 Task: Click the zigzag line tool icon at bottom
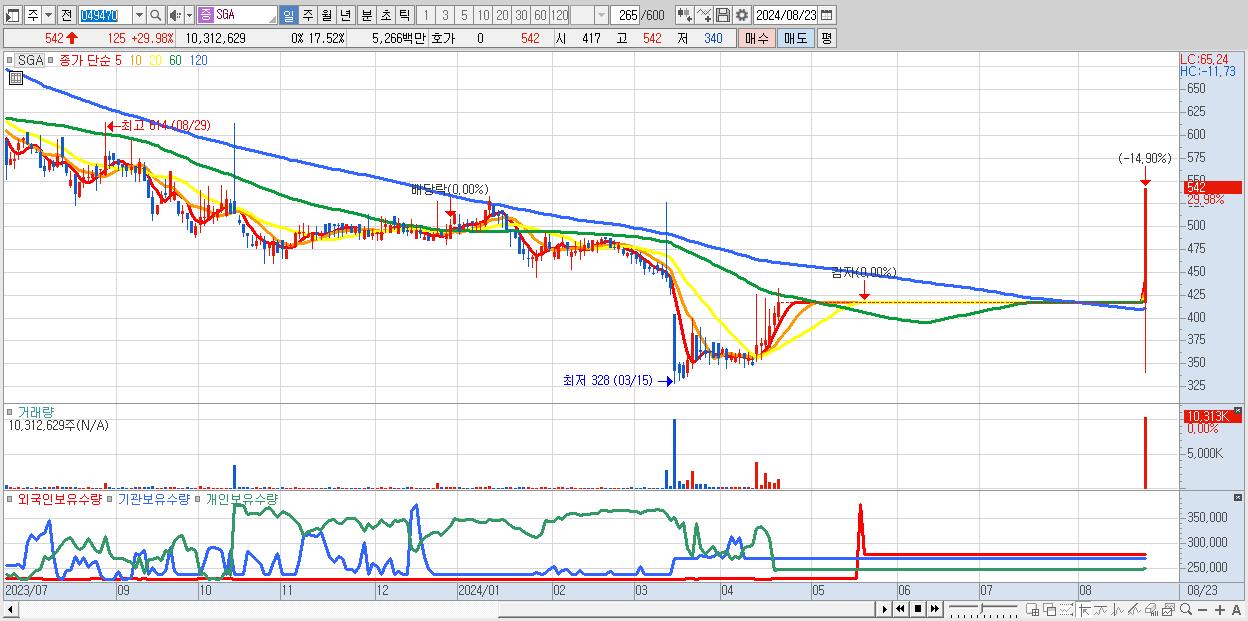[1118, 609]
